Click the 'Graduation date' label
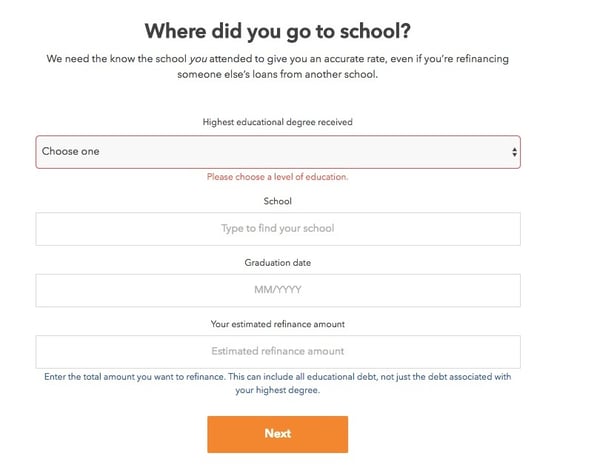Image resolution: width=600 pixels, height=473 pixels. click(278, 263)
